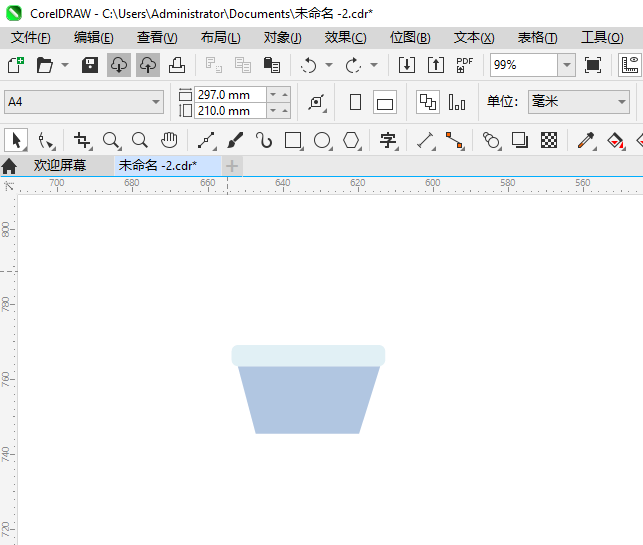Add new document tab with plus
Image resolution: width=643 pixels, height=545 pixels.
(232, 166)
